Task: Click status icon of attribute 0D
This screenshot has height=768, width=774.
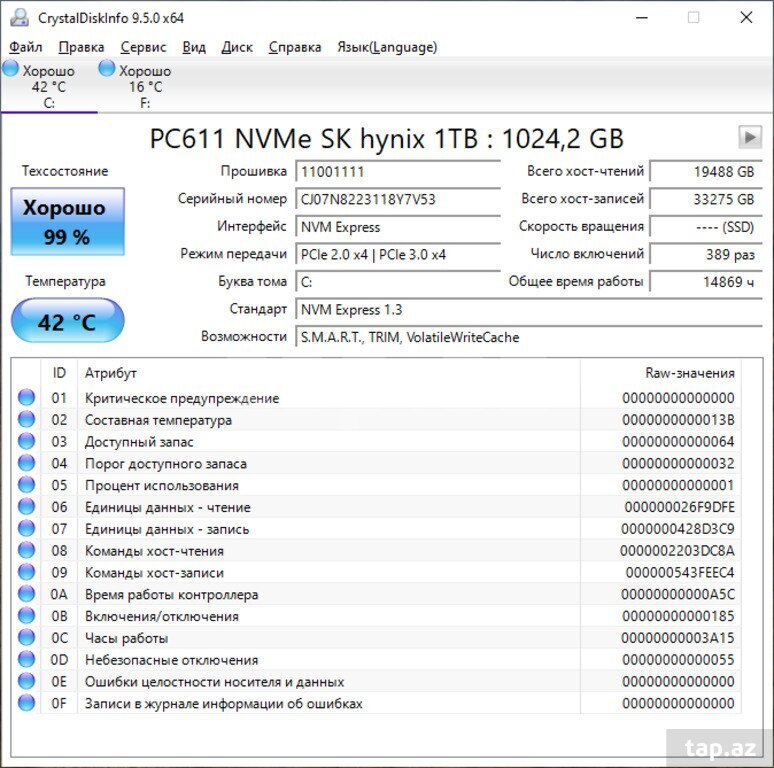Action: 27,659
